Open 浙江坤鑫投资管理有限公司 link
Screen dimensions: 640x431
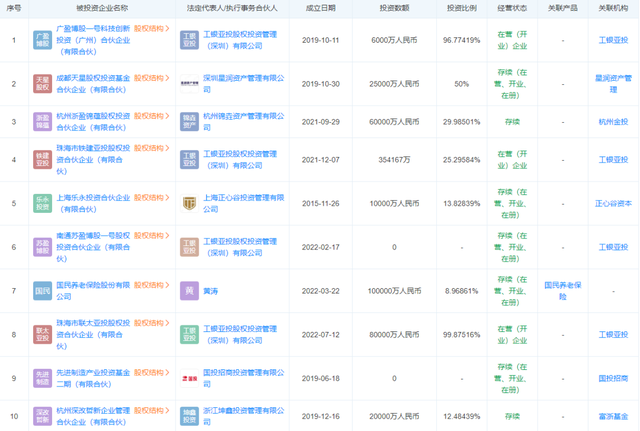[244, 416]
